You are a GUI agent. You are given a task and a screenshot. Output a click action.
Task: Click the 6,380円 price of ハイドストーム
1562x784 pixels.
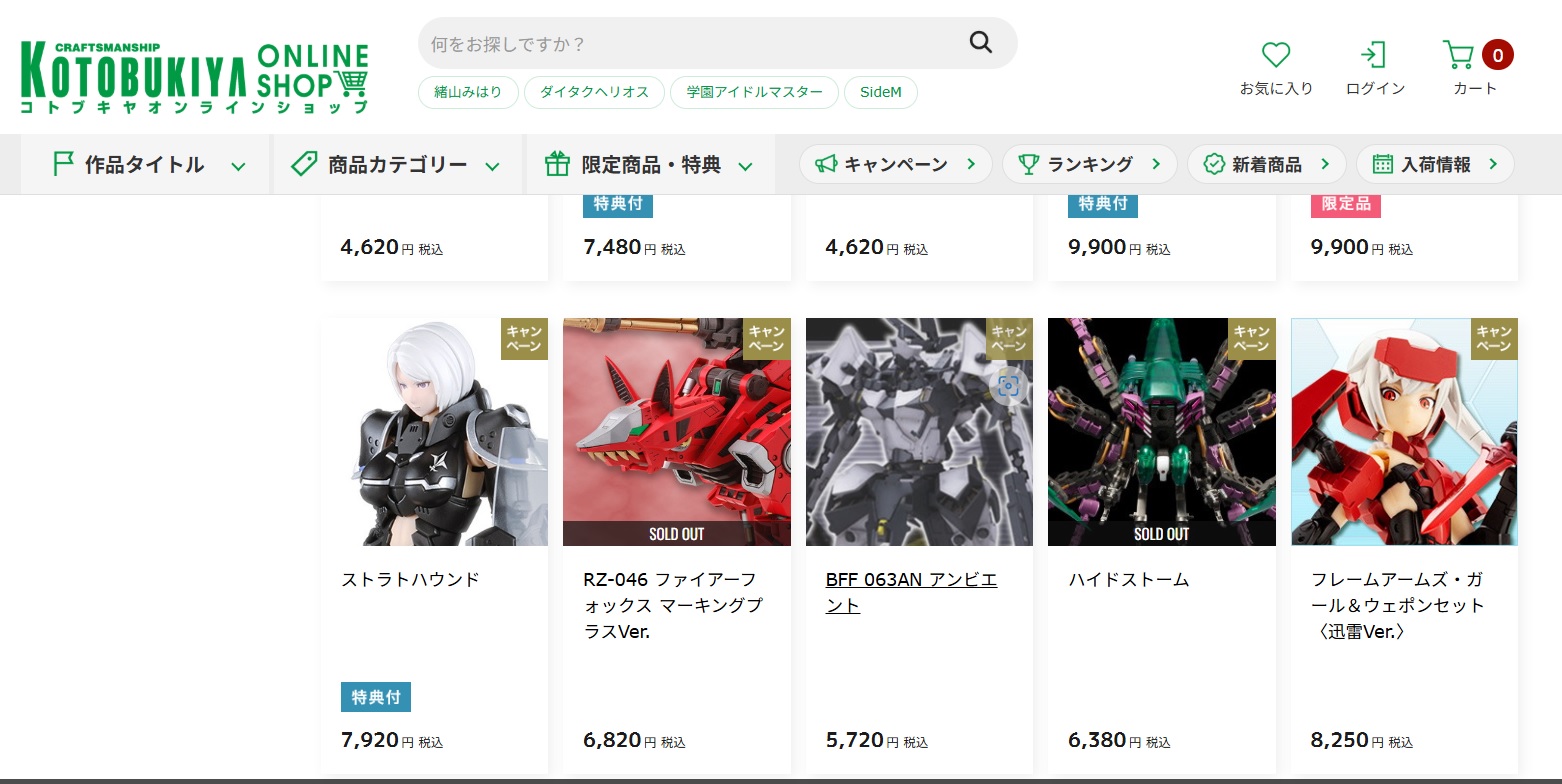click(1119, 741)
